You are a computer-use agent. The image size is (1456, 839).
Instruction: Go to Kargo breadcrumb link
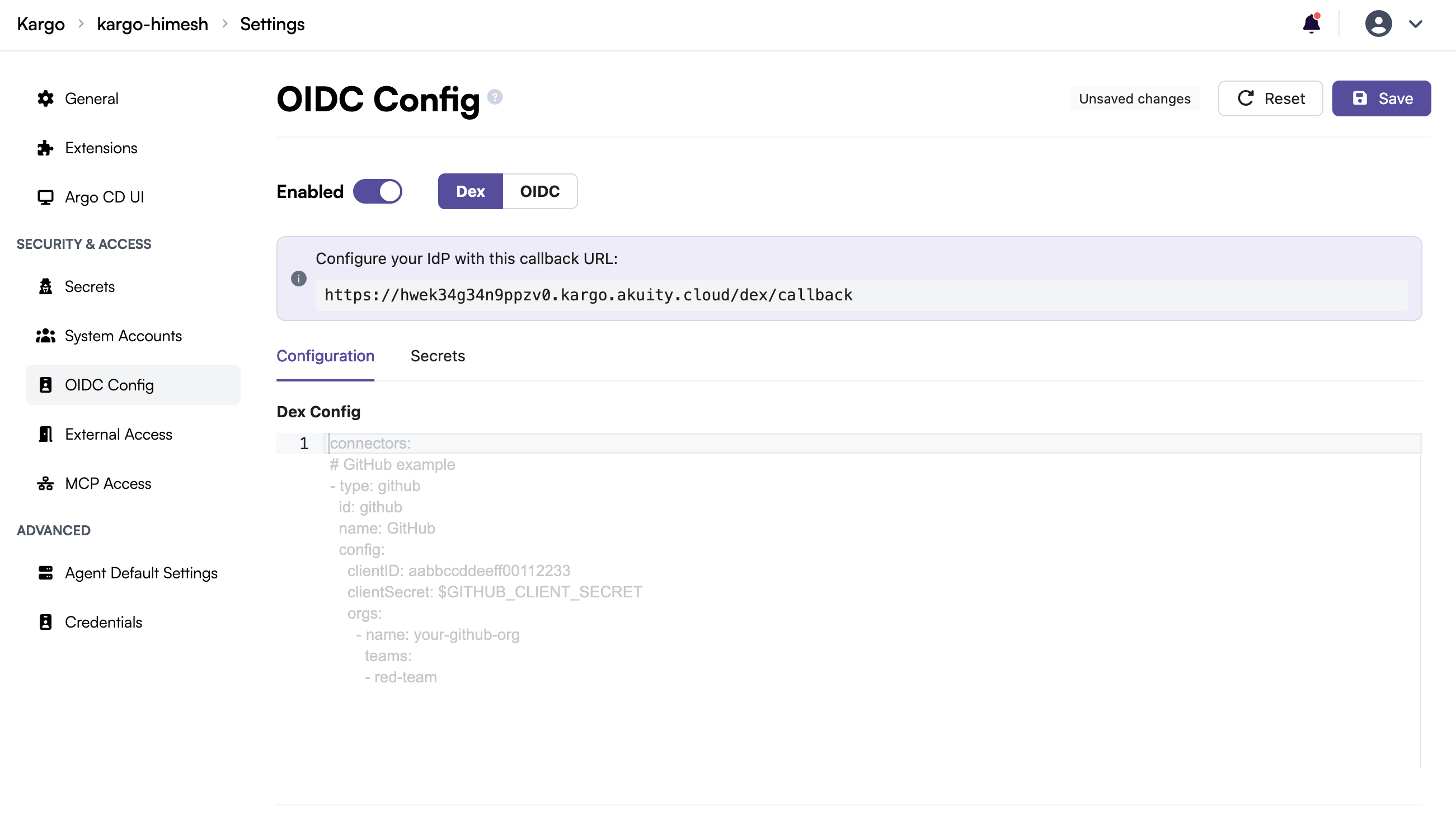coord(41,24)
